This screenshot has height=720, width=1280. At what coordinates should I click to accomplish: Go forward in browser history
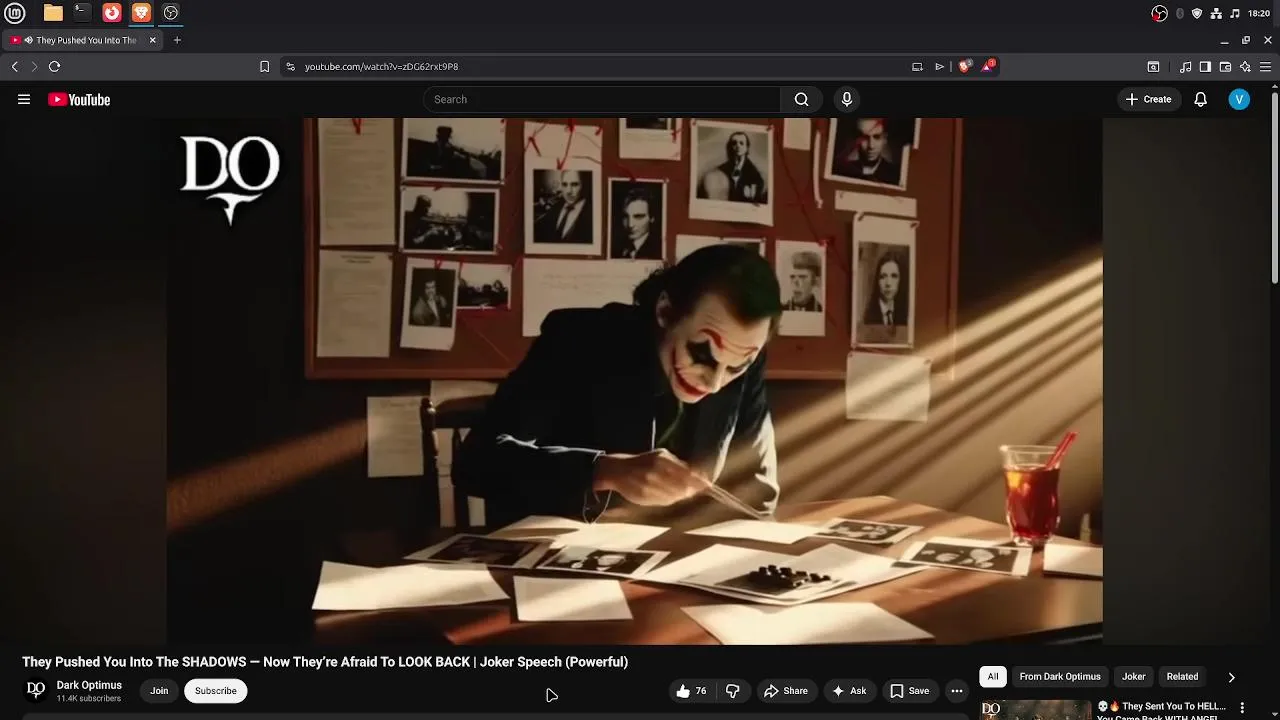pos(34,66)
